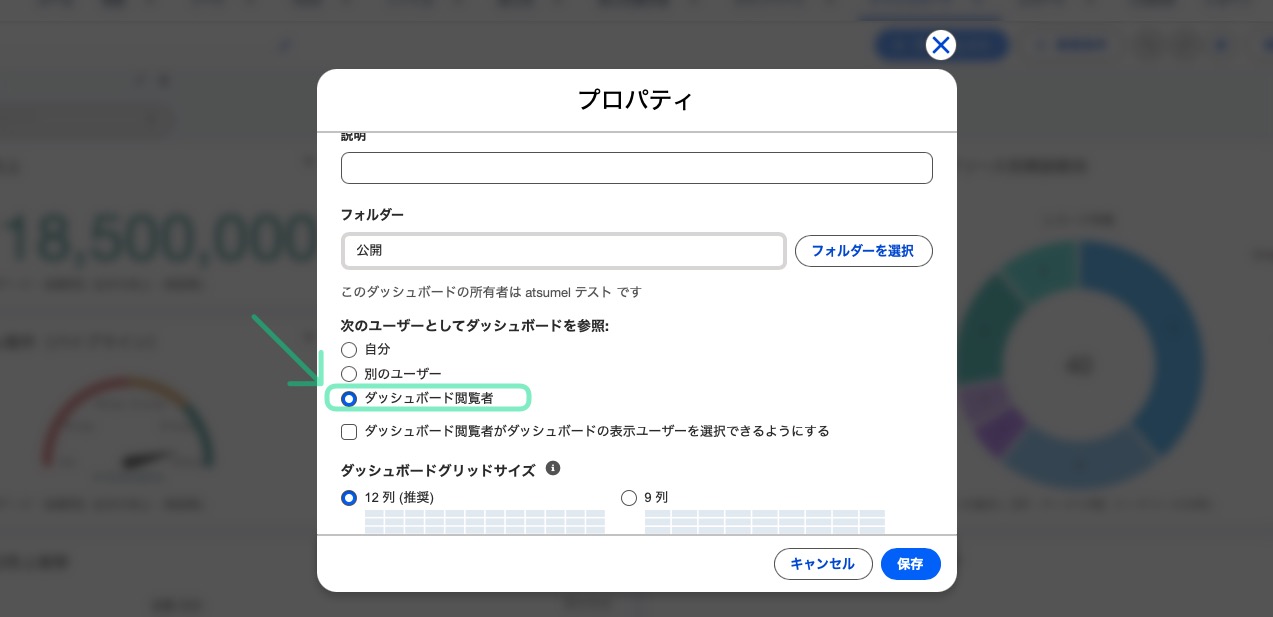Click the フォルダー label

click(x=372, y=215)
